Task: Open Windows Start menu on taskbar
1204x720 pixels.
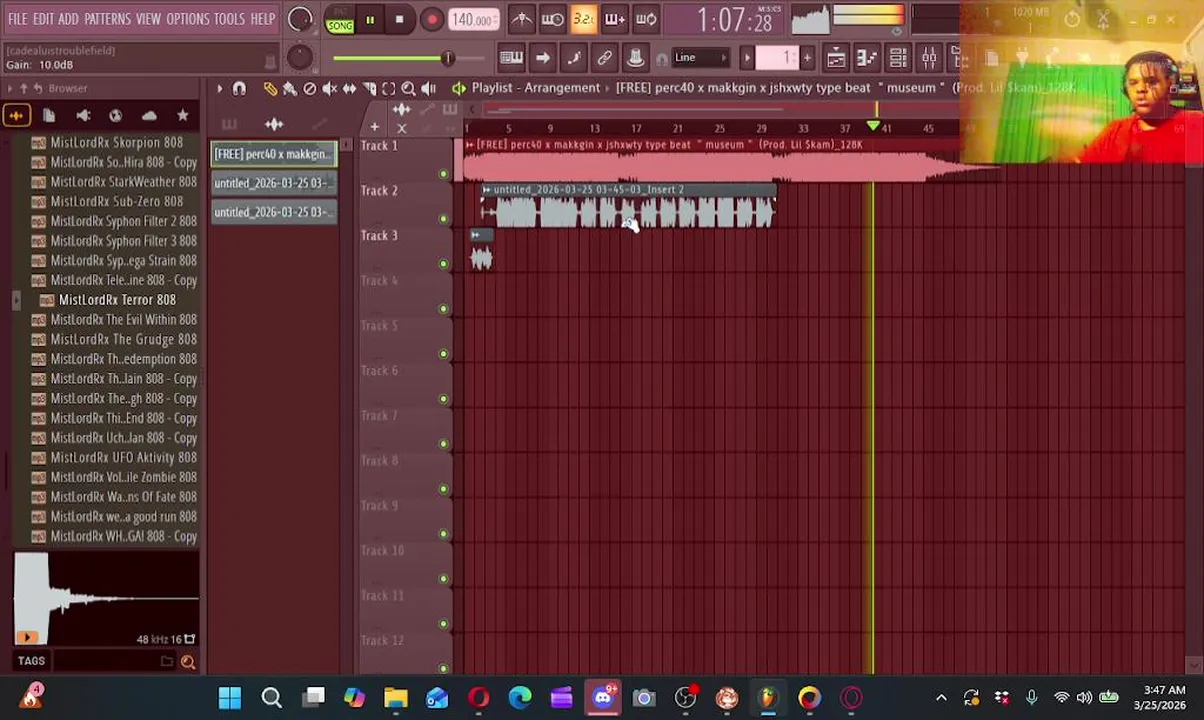Action: click(x=230, y=698)
